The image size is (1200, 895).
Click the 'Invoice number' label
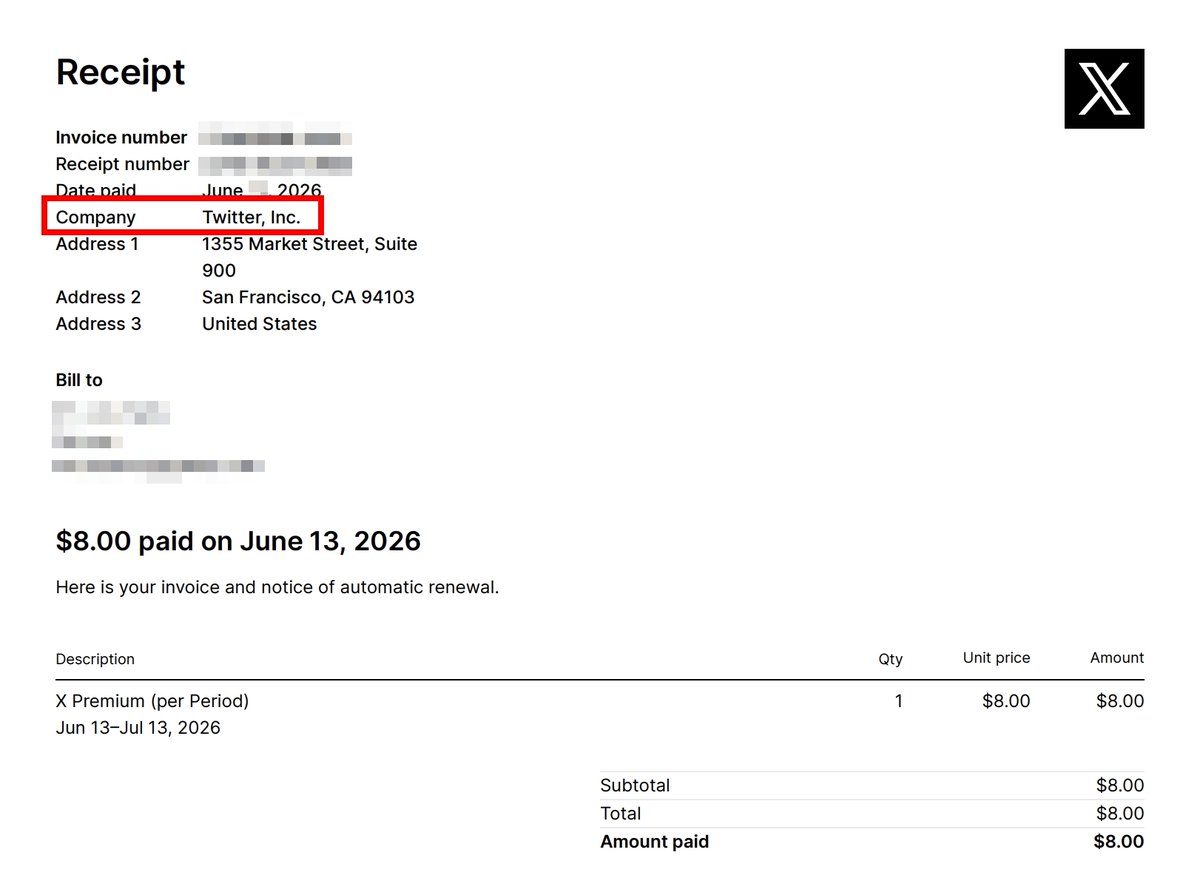tap(121, 138)
